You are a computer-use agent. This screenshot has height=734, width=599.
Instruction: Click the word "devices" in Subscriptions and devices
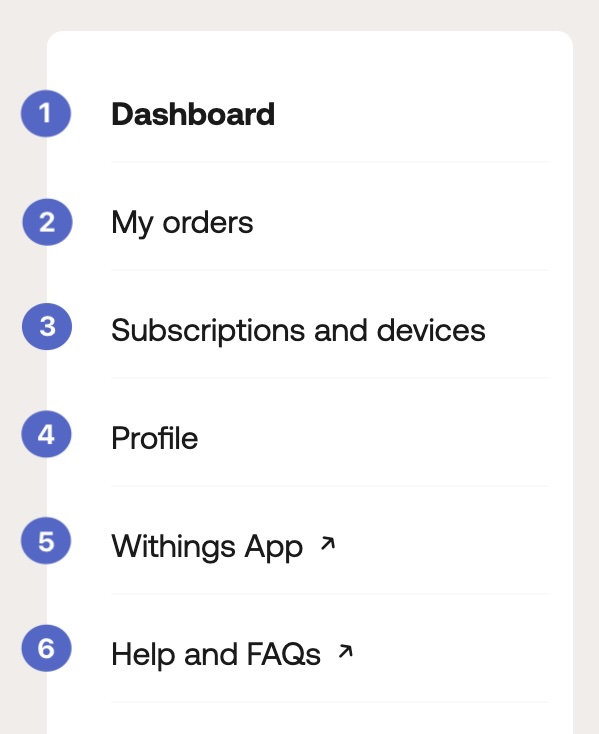click(431, 330)
